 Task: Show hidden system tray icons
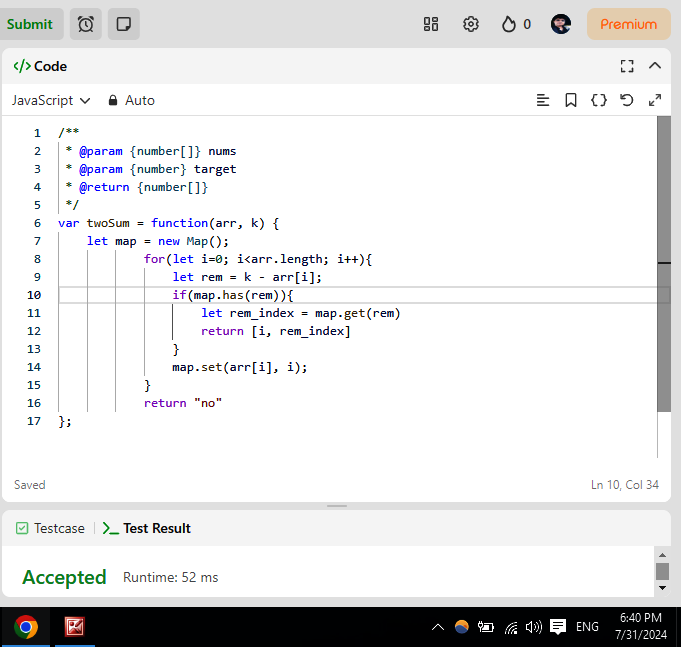pyautogui.click(x=438, y=627)
